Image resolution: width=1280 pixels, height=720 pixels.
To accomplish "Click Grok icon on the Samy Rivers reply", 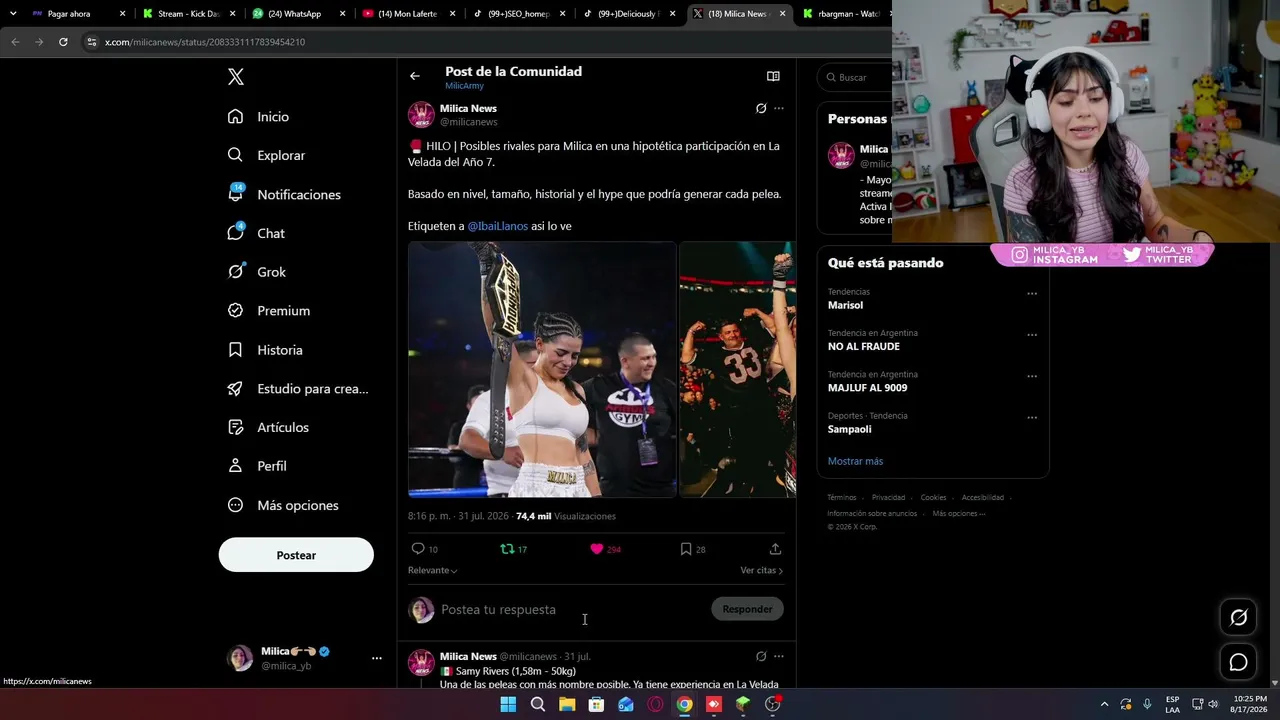I will pyautogui.click(x=761, y=657).
